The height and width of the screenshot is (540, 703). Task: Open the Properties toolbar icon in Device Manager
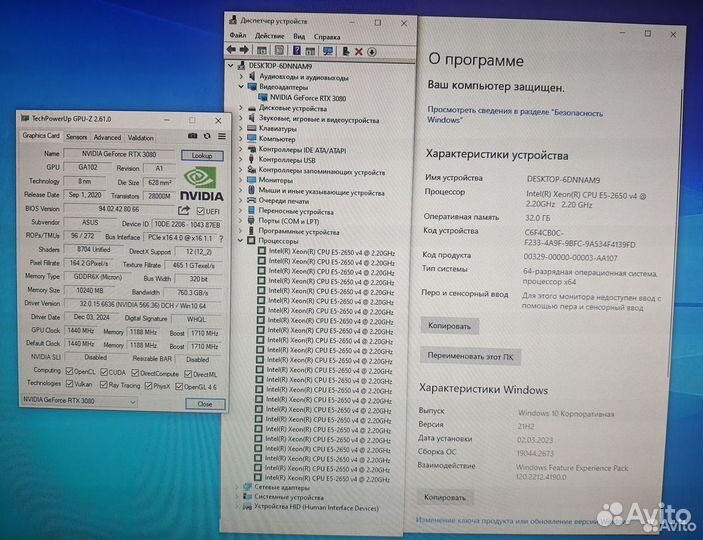click(x=279, y=51)
